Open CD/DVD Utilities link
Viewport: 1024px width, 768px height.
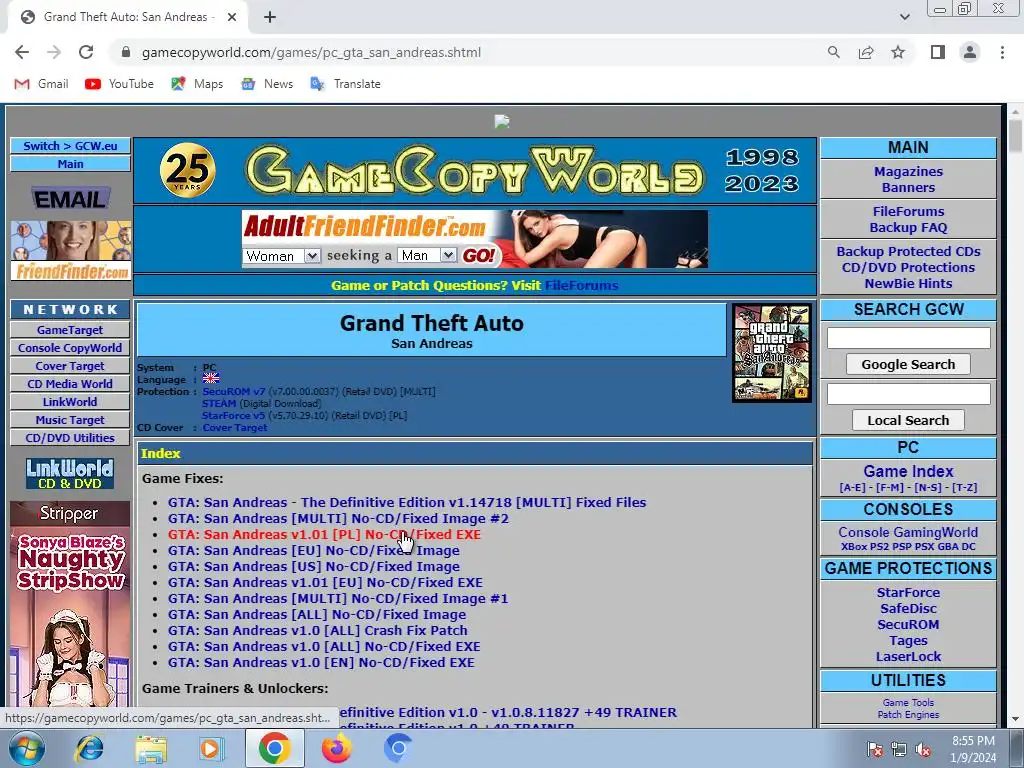coord(70,438)
